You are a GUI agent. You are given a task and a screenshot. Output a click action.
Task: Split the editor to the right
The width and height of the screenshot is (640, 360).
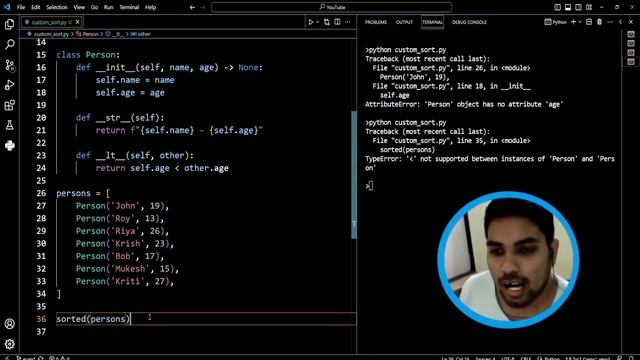coord(337,22)
